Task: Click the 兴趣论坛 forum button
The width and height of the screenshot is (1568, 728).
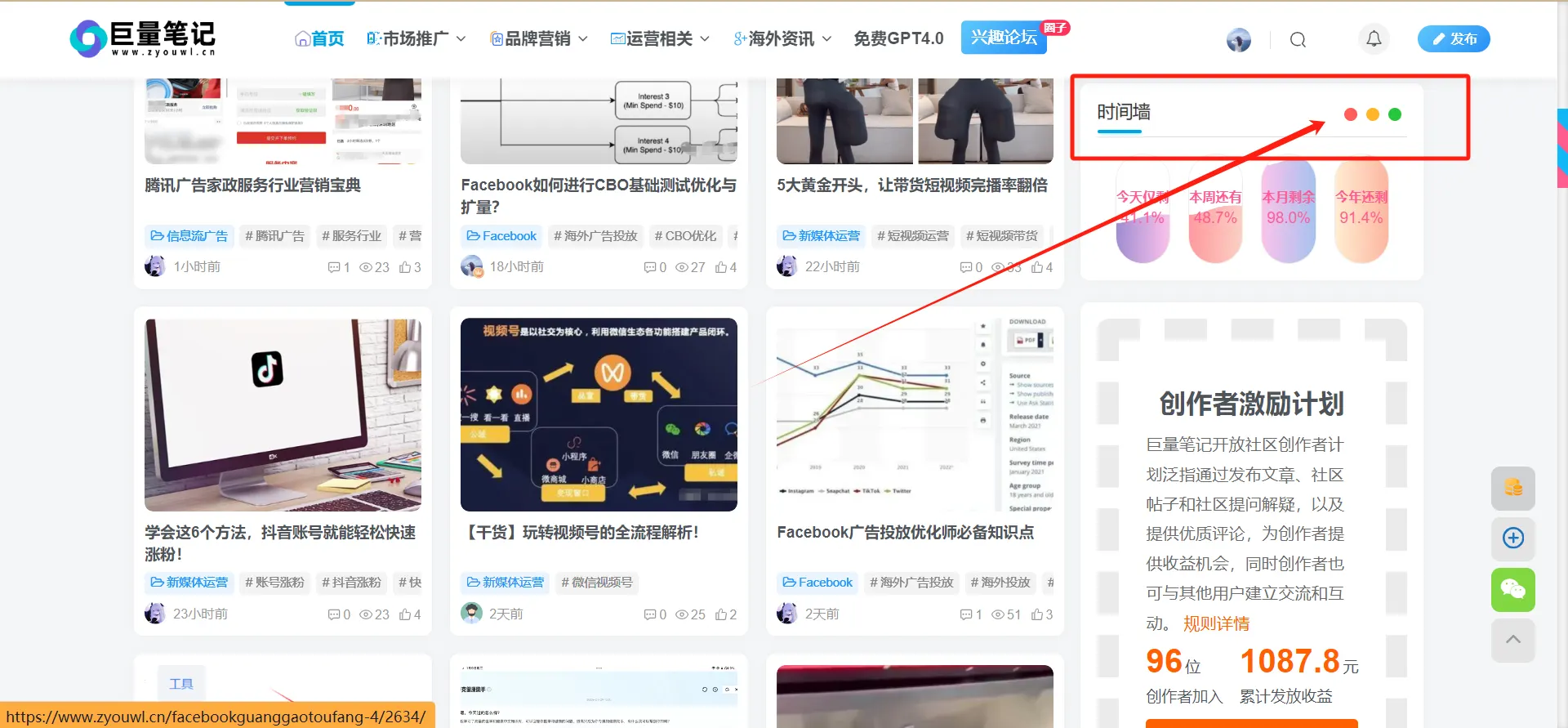Action: click(x=1004, y=38)
